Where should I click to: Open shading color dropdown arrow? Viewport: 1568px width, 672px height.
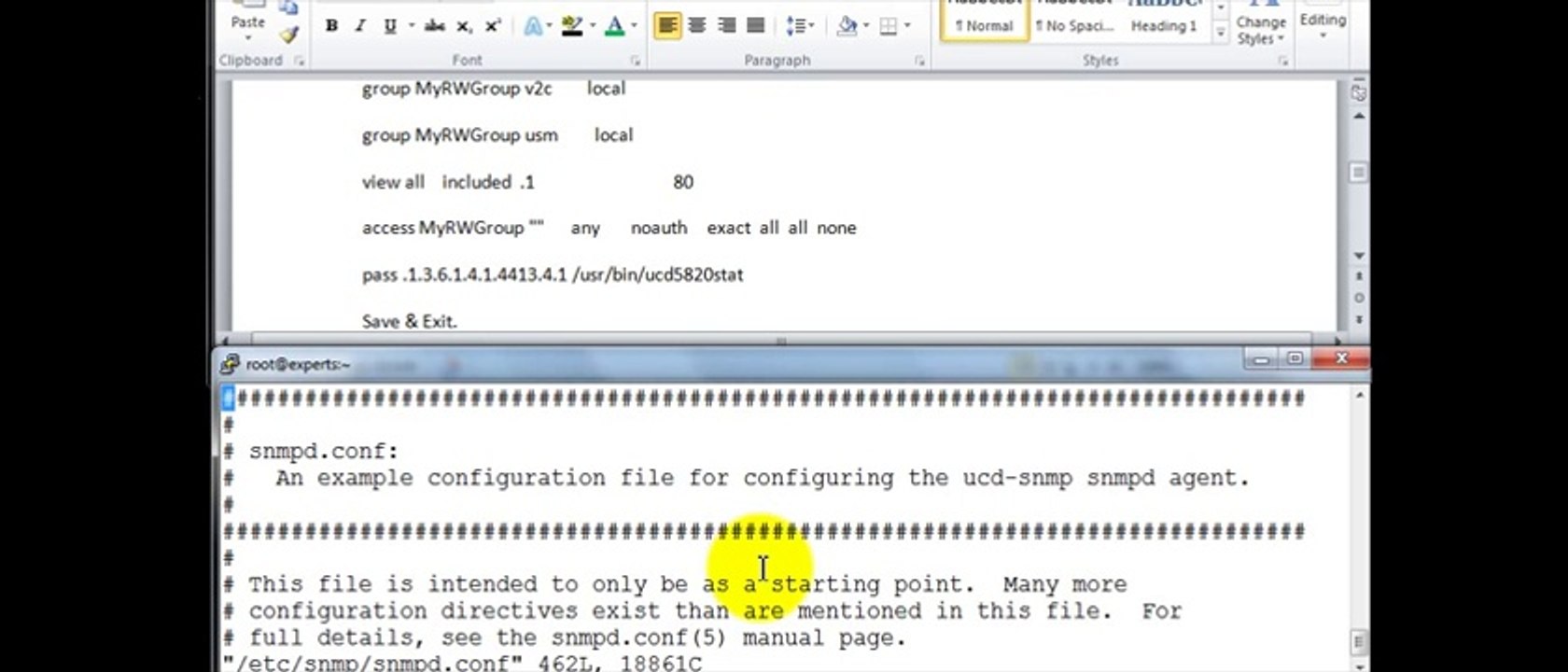[865, 25]
